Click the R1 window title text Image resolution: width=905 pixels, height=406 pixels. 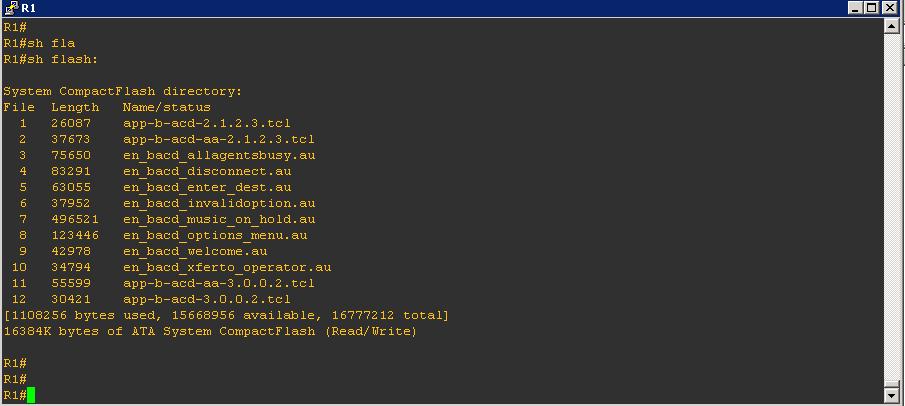pos(28,8)
